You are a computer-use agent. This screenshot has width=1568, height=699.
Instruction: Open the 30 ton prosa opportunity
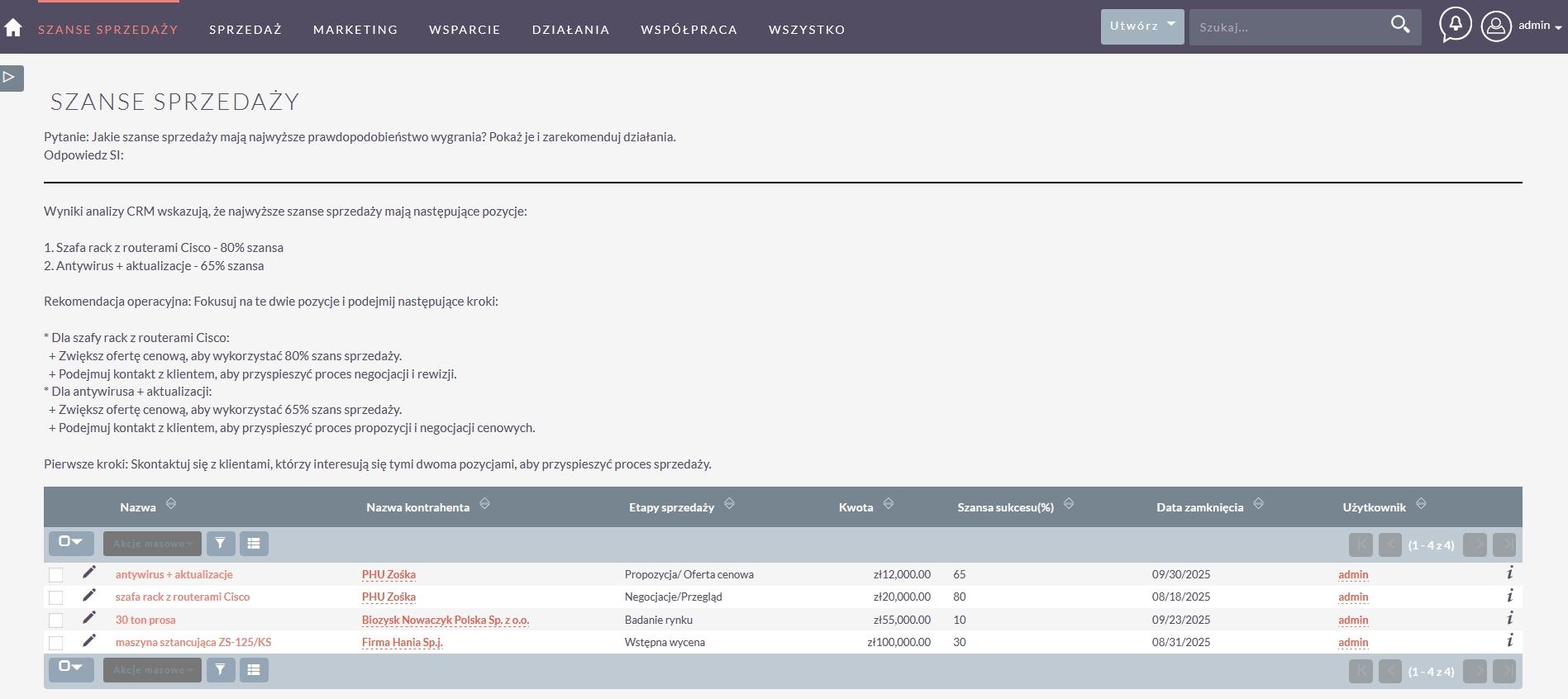[x=145, y=620]
